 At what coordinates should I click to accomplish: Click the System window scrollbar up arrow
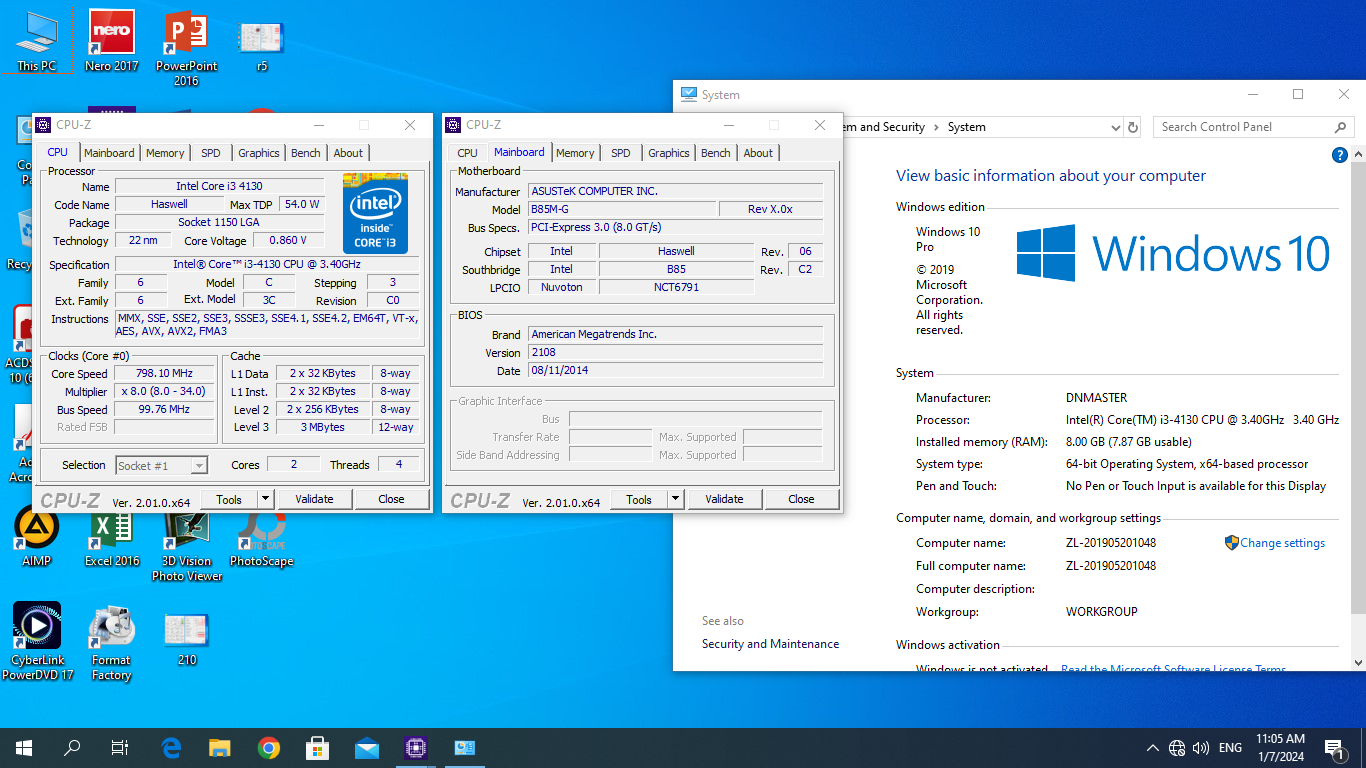(1358, 153)
